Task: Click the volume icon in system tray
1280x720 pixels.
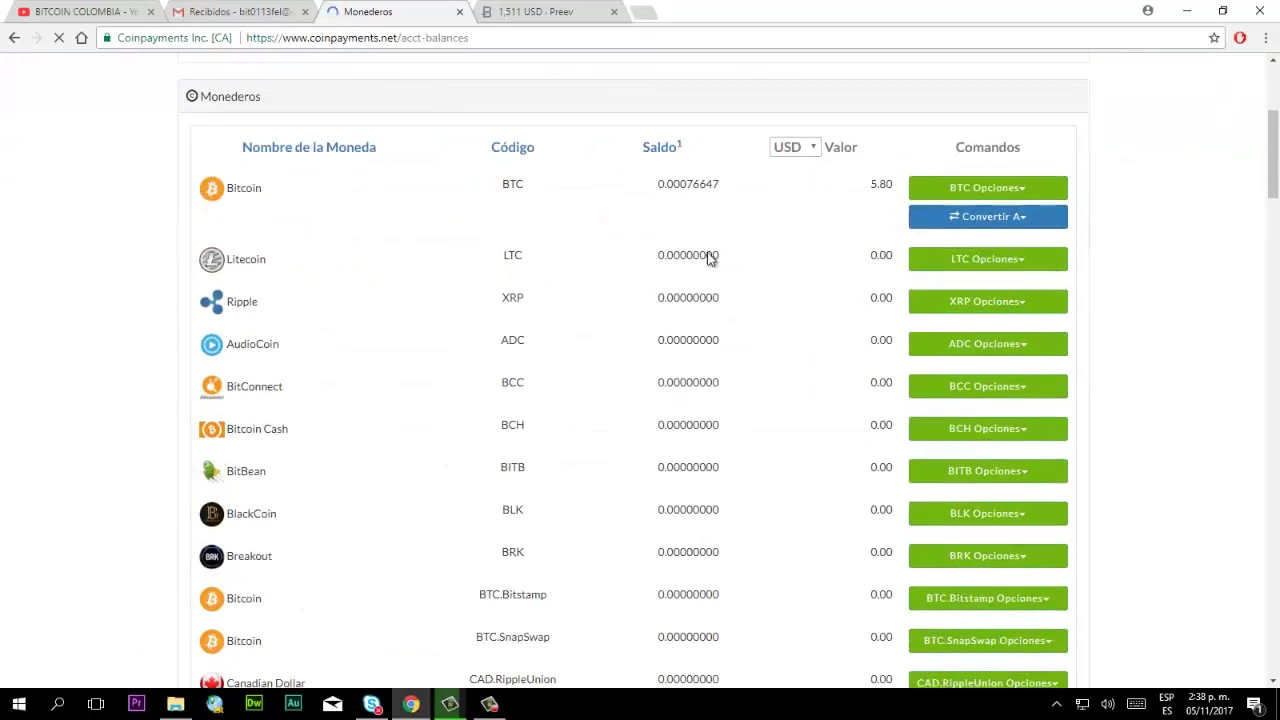Action: 1108,704
